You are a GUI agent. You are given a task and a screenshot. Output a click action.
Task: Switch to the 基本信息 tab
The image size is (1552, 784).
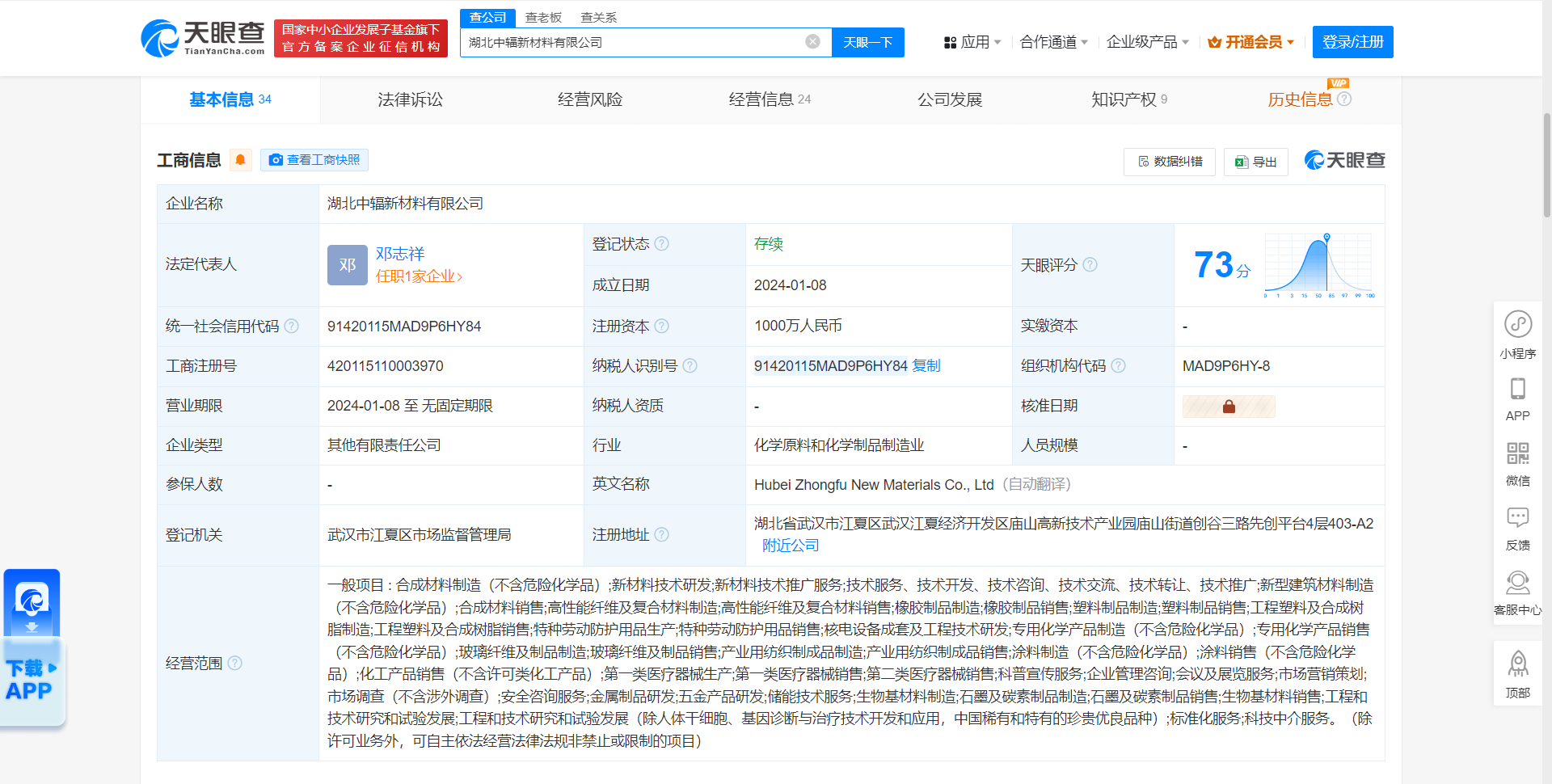[x=230, y=99]
